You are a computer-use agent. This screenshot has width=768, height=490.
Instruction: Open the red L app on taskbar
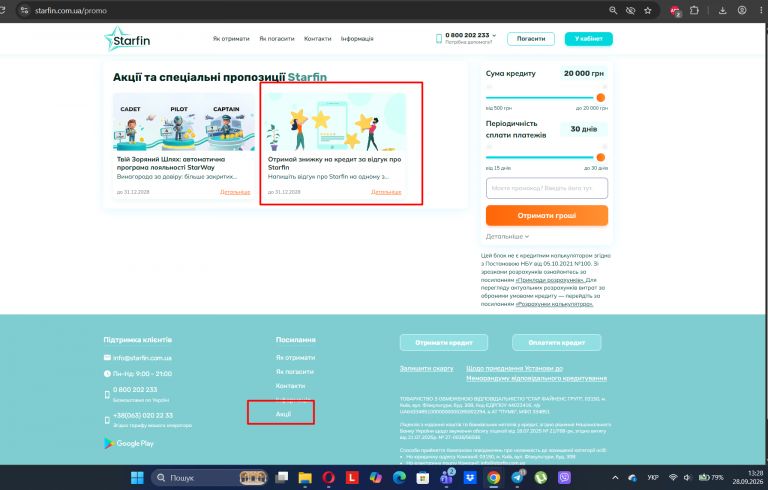point(352,477)
